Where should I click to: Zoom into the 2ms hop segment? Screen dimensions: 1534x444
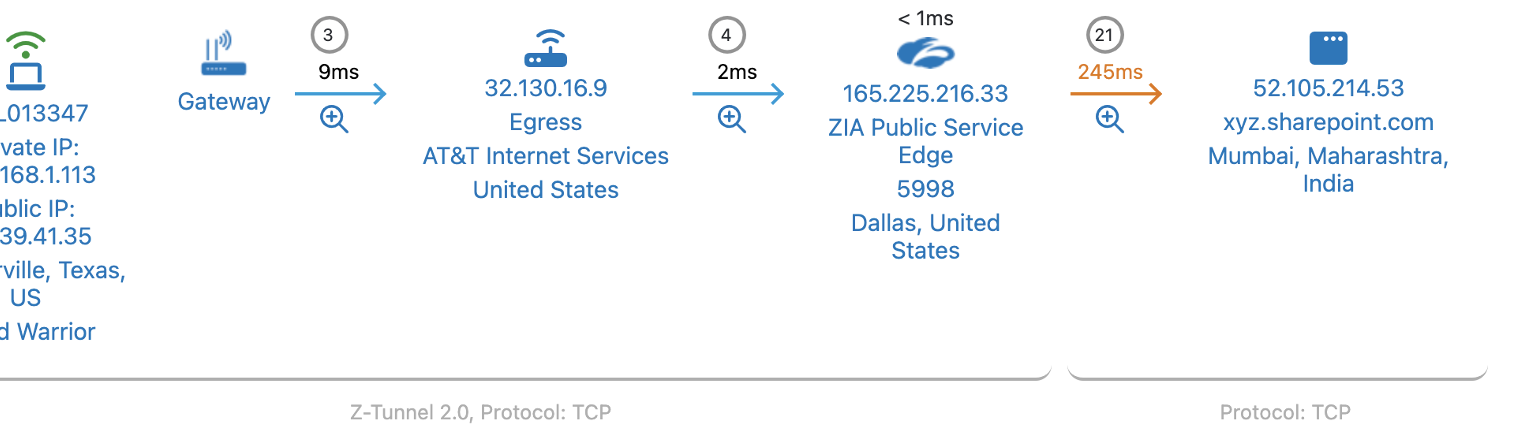click(732, 119)
